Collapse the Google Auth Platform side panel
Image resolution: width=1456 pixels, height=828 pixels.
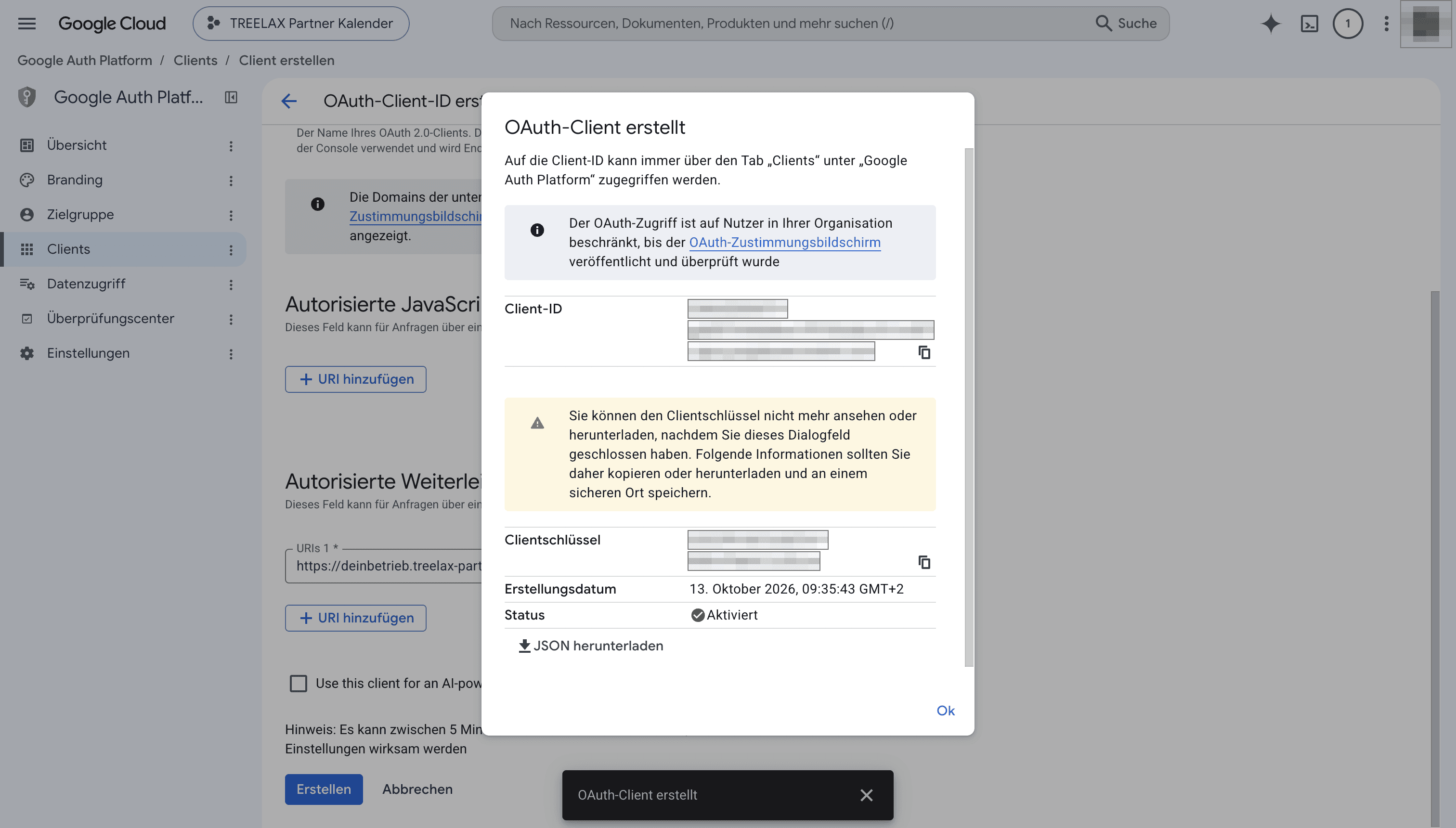231,97
